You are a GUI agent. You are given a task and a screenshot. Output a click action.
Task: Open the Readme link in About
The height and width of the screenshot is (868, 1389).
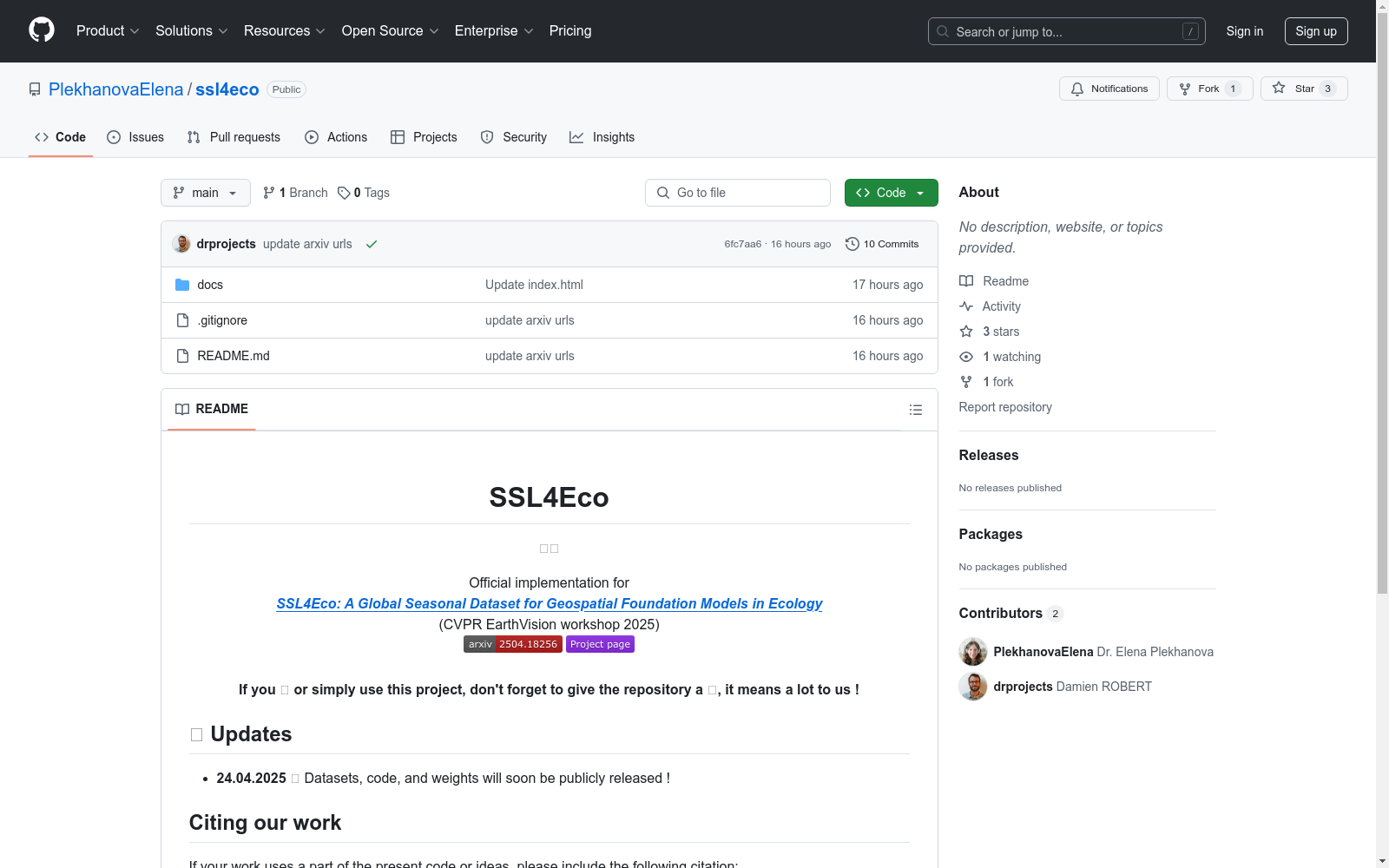pyautogui.click(x=994, y=281)
